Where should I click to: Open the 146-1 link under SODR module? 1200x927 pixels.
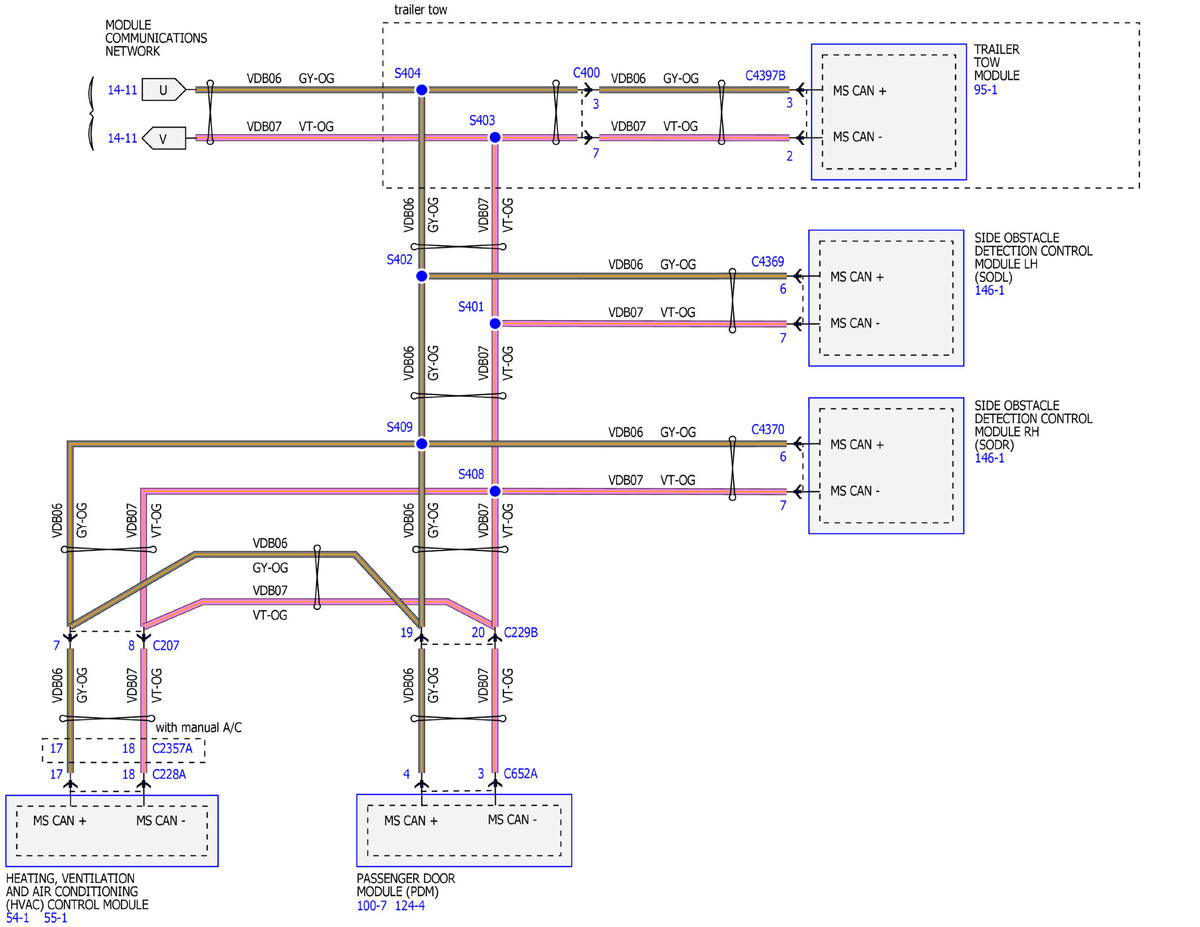(x=989, y=458)
